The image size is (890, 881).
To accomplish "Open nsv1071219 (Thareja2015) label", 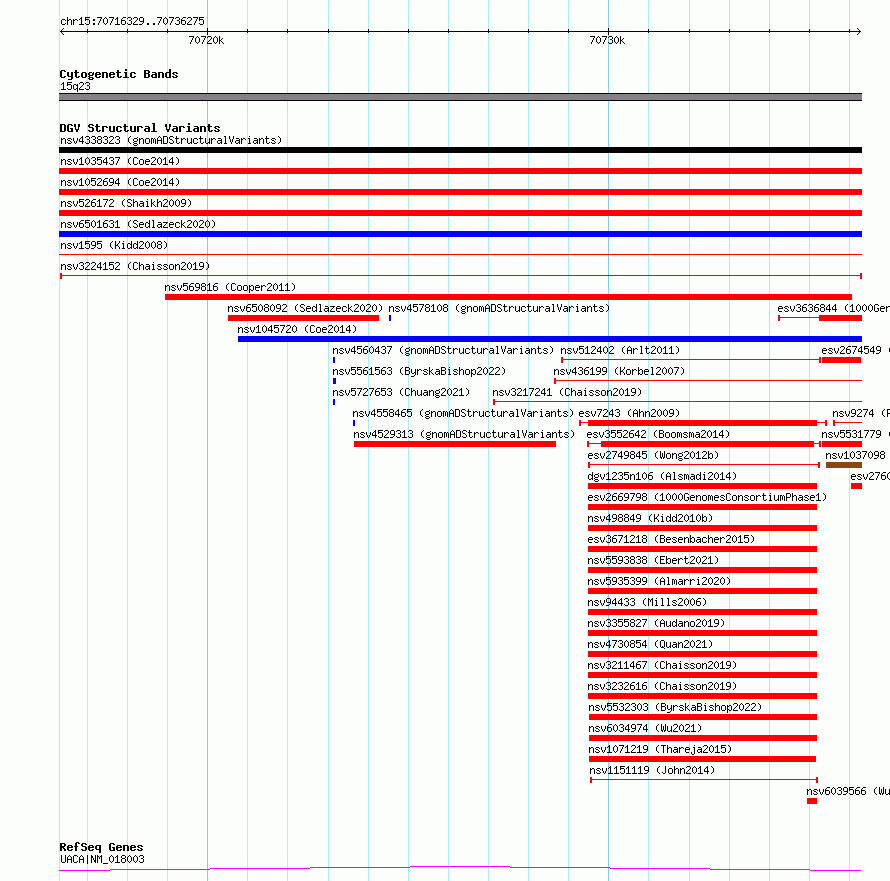I will [x=660, y=749].
